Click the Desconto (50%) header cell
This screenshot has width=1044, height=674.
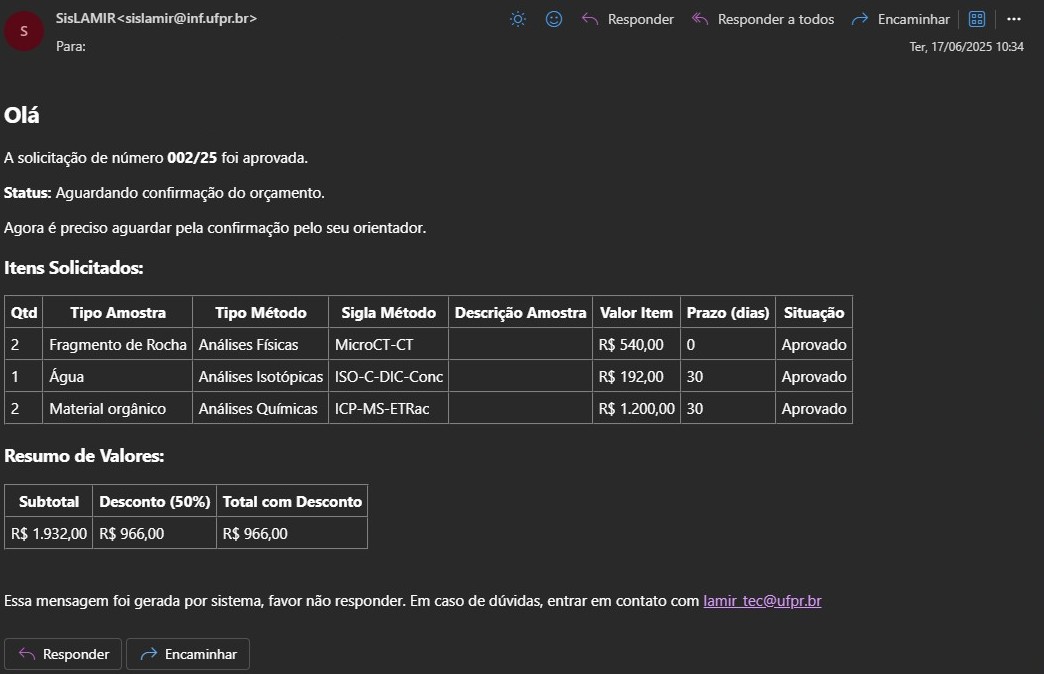(x=154, y=502)
